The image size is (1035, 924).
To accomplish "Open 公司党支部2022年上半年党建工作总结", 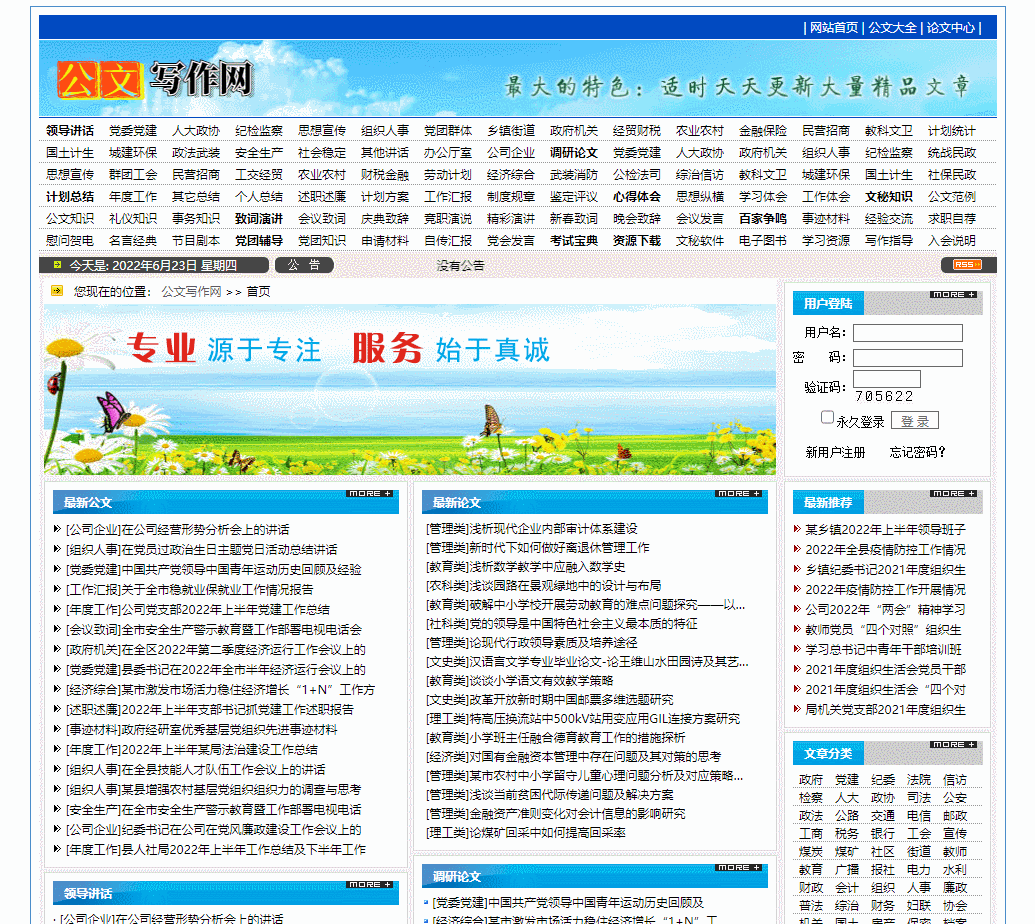I will point(226,609).
